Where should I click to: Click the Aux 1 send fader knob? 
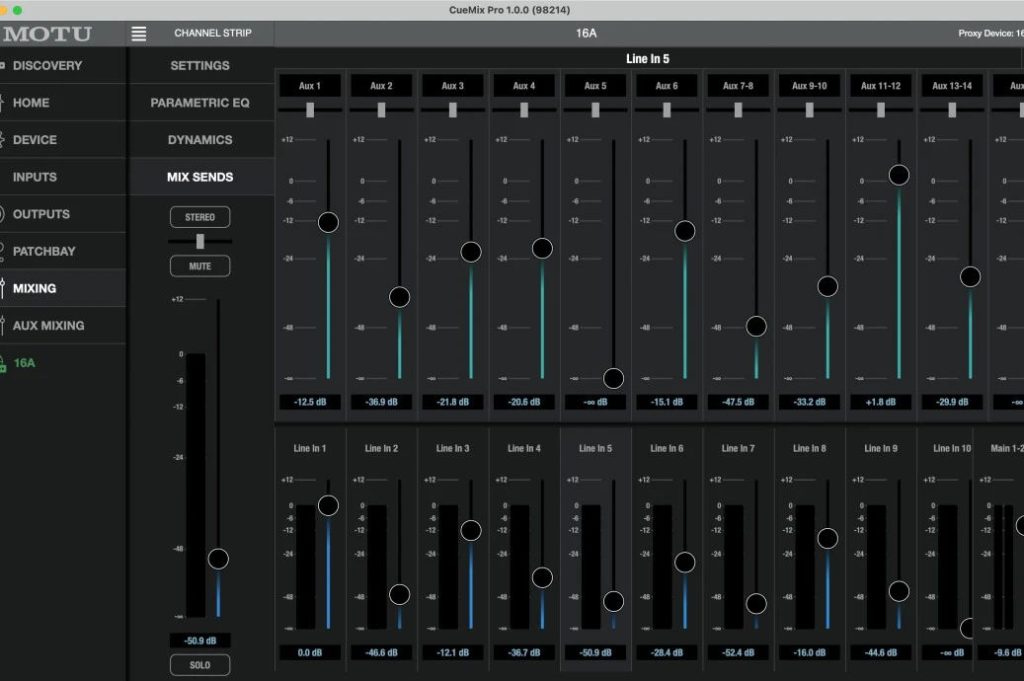click(328, 222)
